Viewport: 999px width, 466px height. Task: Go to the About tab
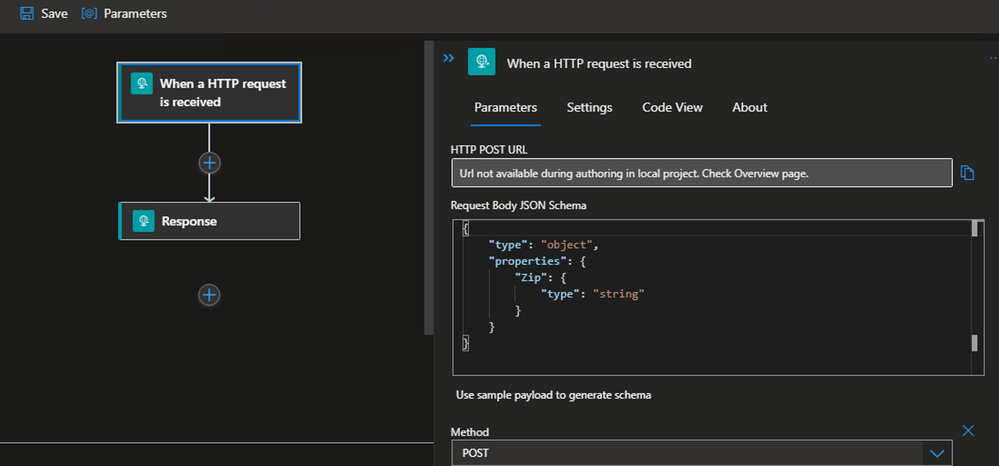749,108
